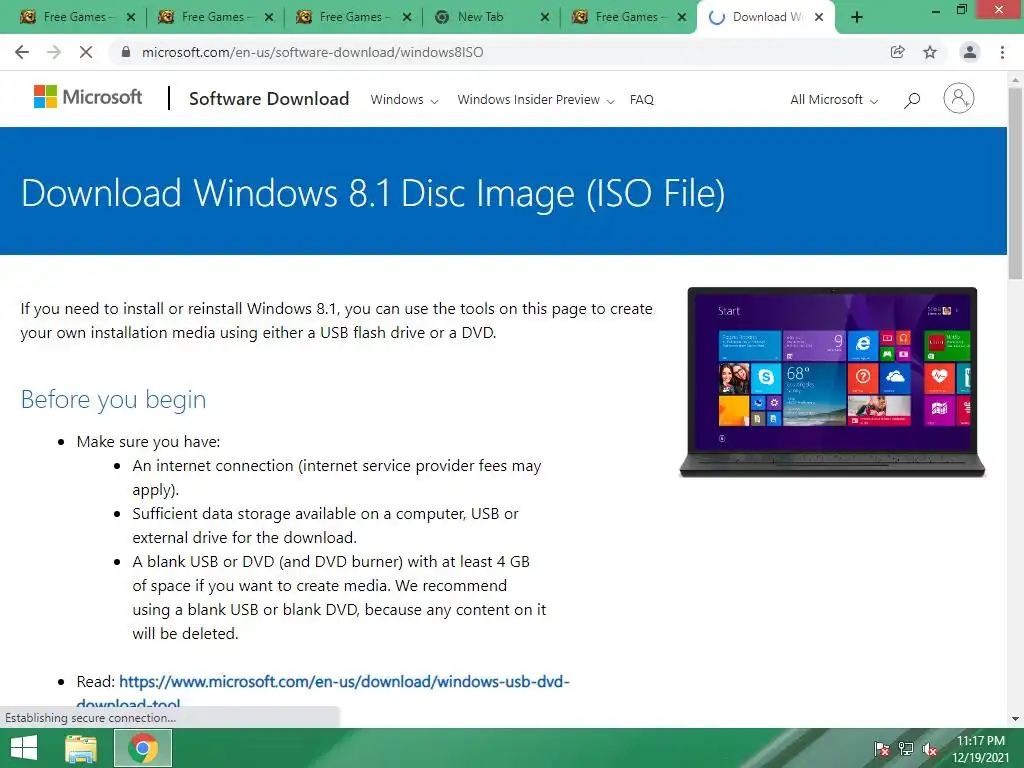Restore down the Chrome window
This screenshot has height=768, width=1024.
[962, 10]
